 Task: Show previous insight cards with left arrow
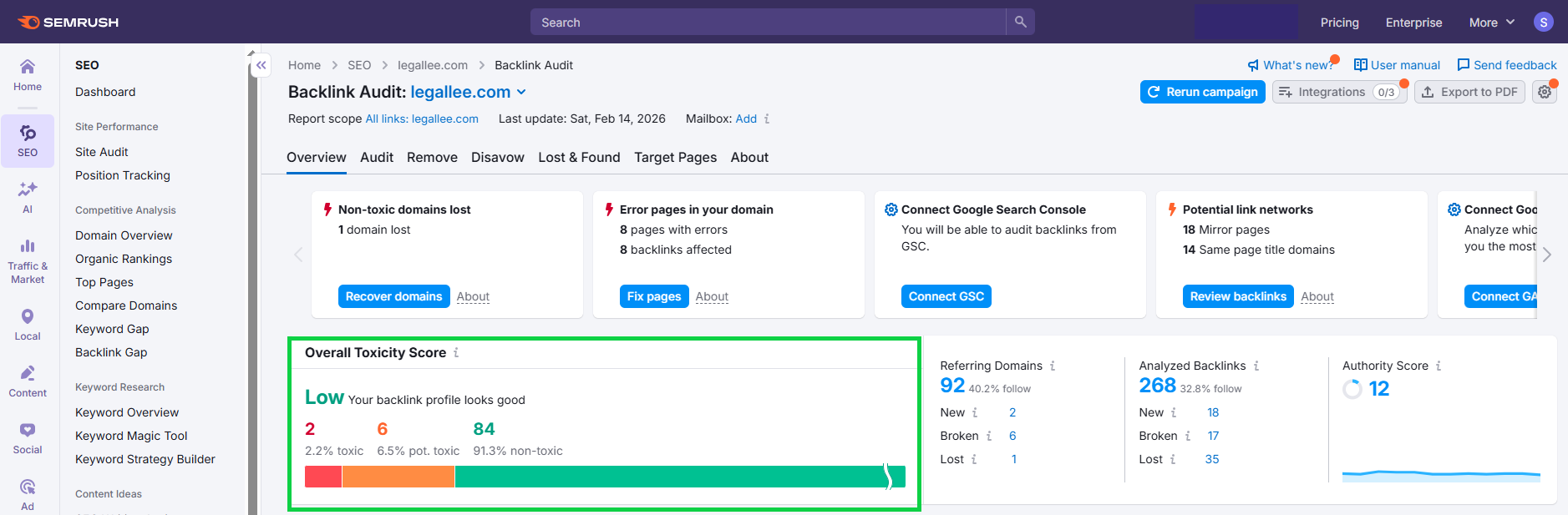pos(298,255)
